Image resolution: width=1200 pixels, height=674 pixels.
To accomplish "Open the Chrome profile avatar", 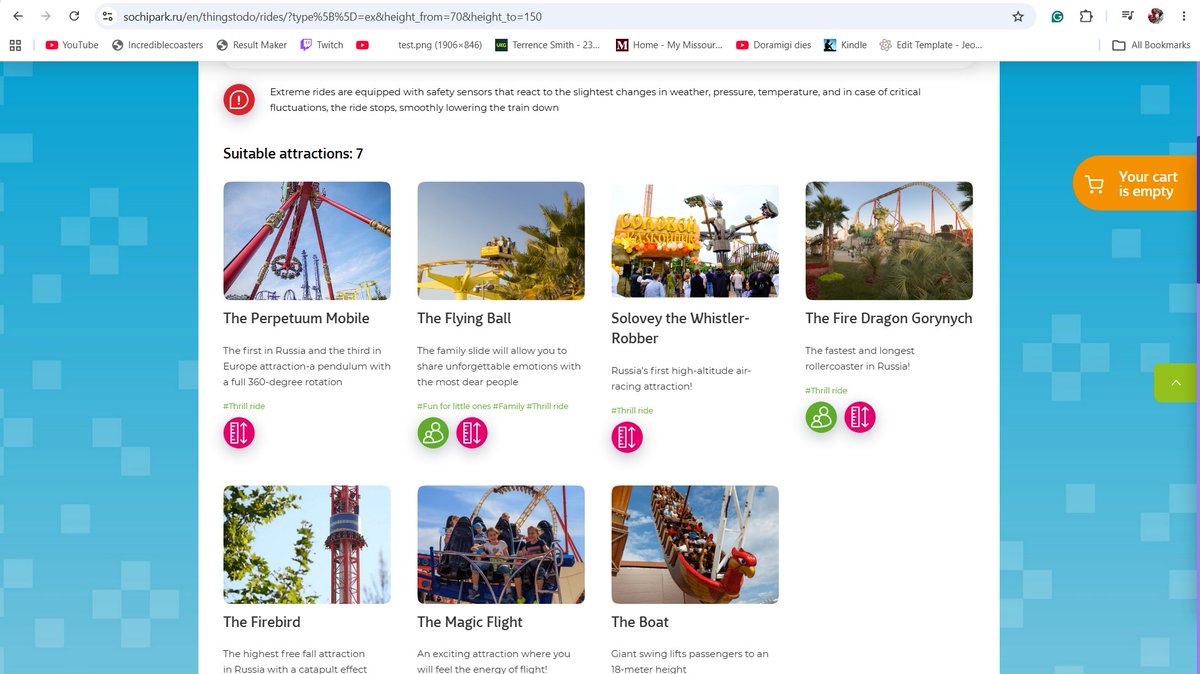I will coord(1156,16).
